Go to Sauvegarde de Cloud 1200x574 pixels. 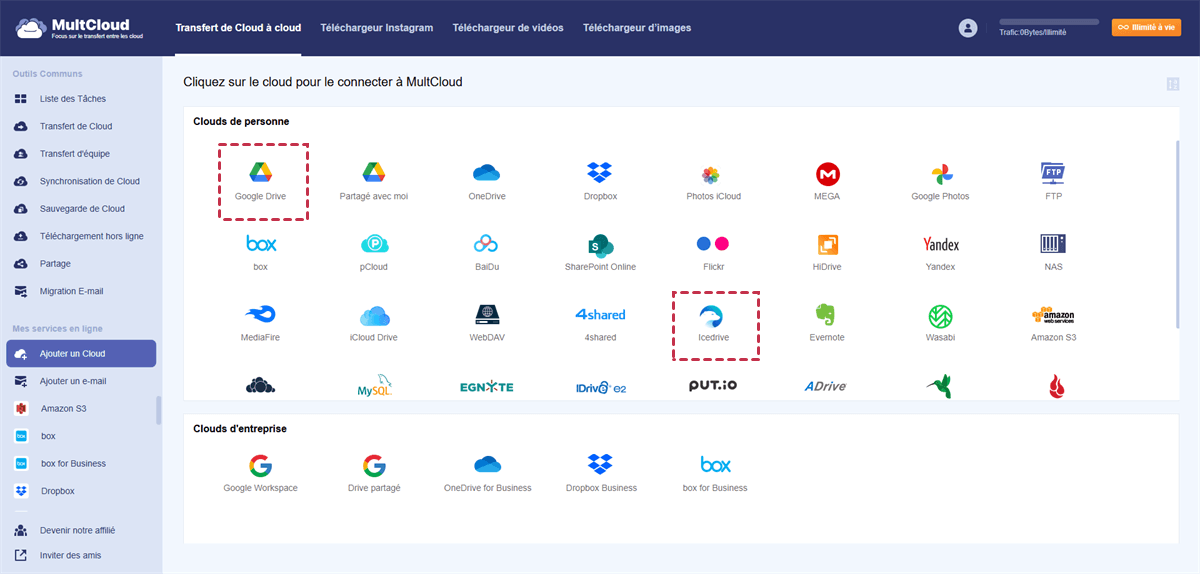80,209
